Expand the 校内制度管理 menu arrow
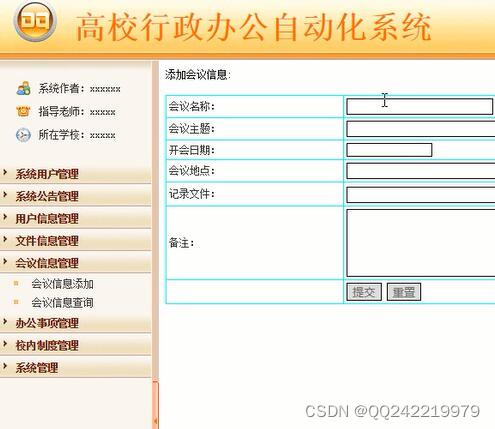The width and height of the screenshot is (495, 429). tap(5, 344)
